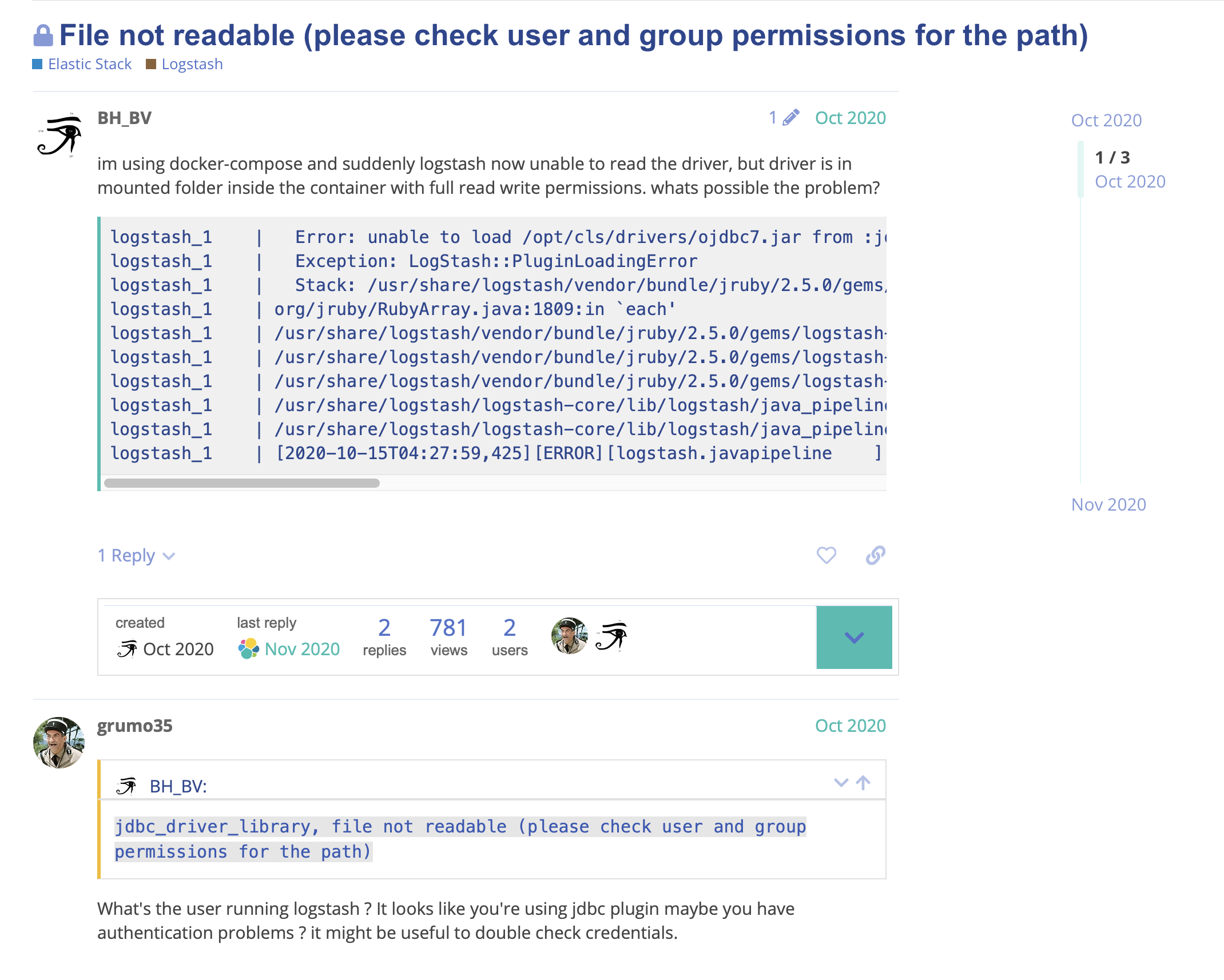Like BH_BV's first post with the heart
Screen dimensions: 1224x980
tap(826, 555)
